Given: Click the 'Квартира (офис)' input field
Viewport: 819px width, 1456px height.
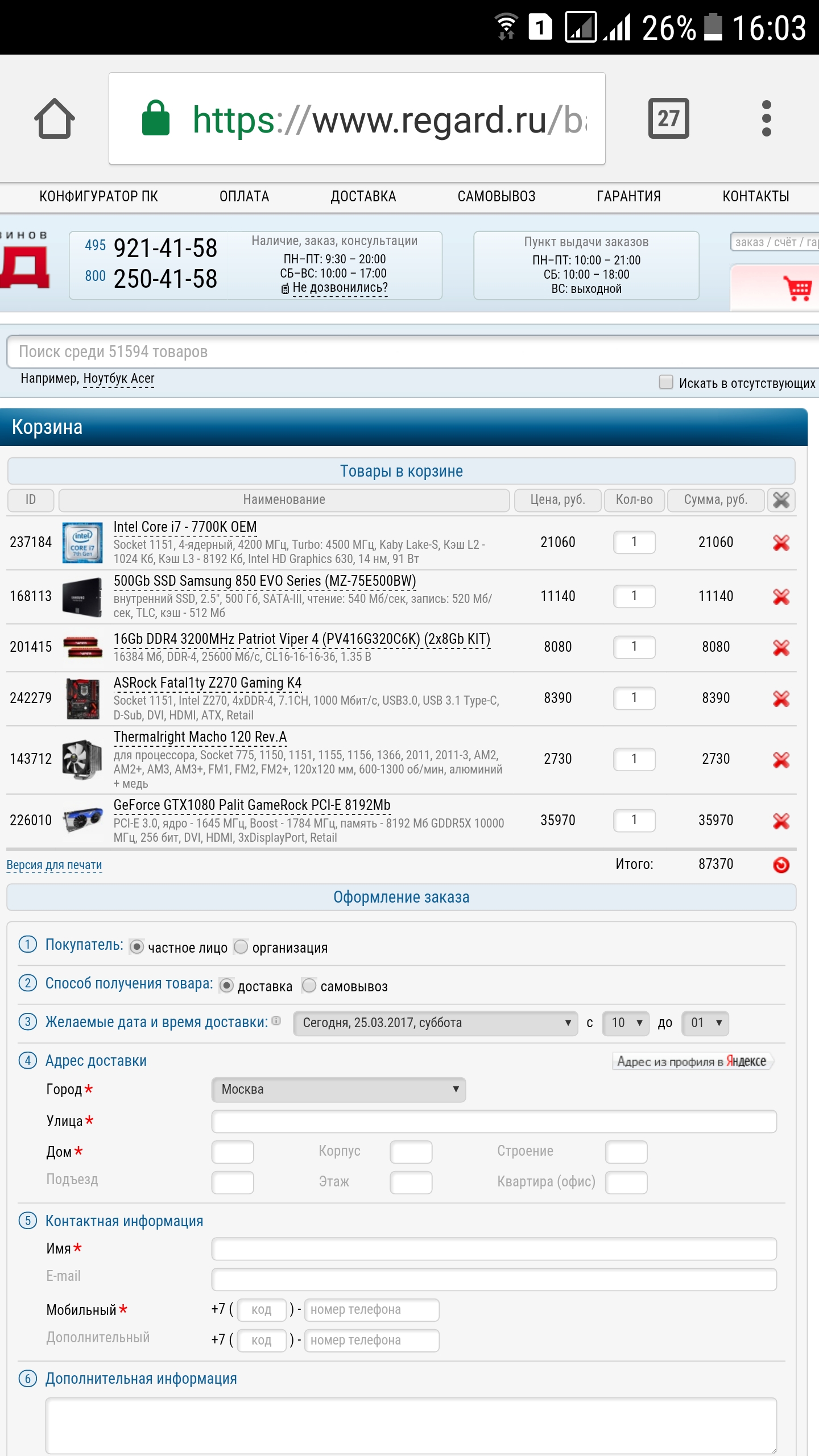Looking at the screenshot, I should (x=626, y=1183).
